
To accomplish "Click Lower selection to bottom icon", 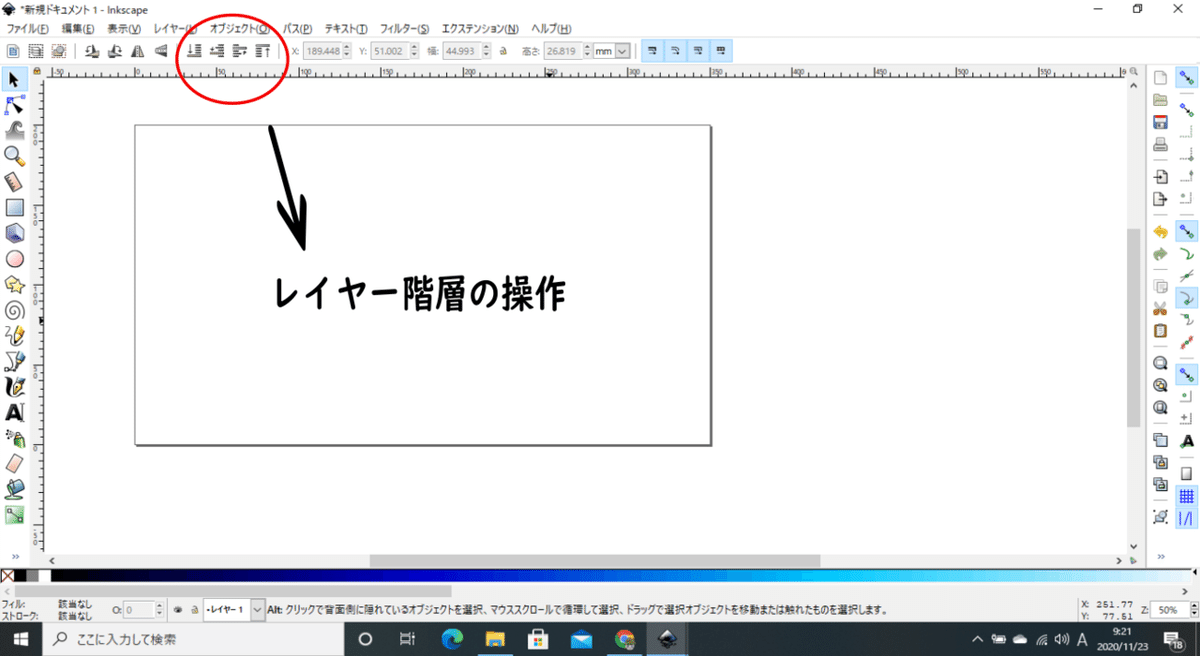I will [194, 50].
